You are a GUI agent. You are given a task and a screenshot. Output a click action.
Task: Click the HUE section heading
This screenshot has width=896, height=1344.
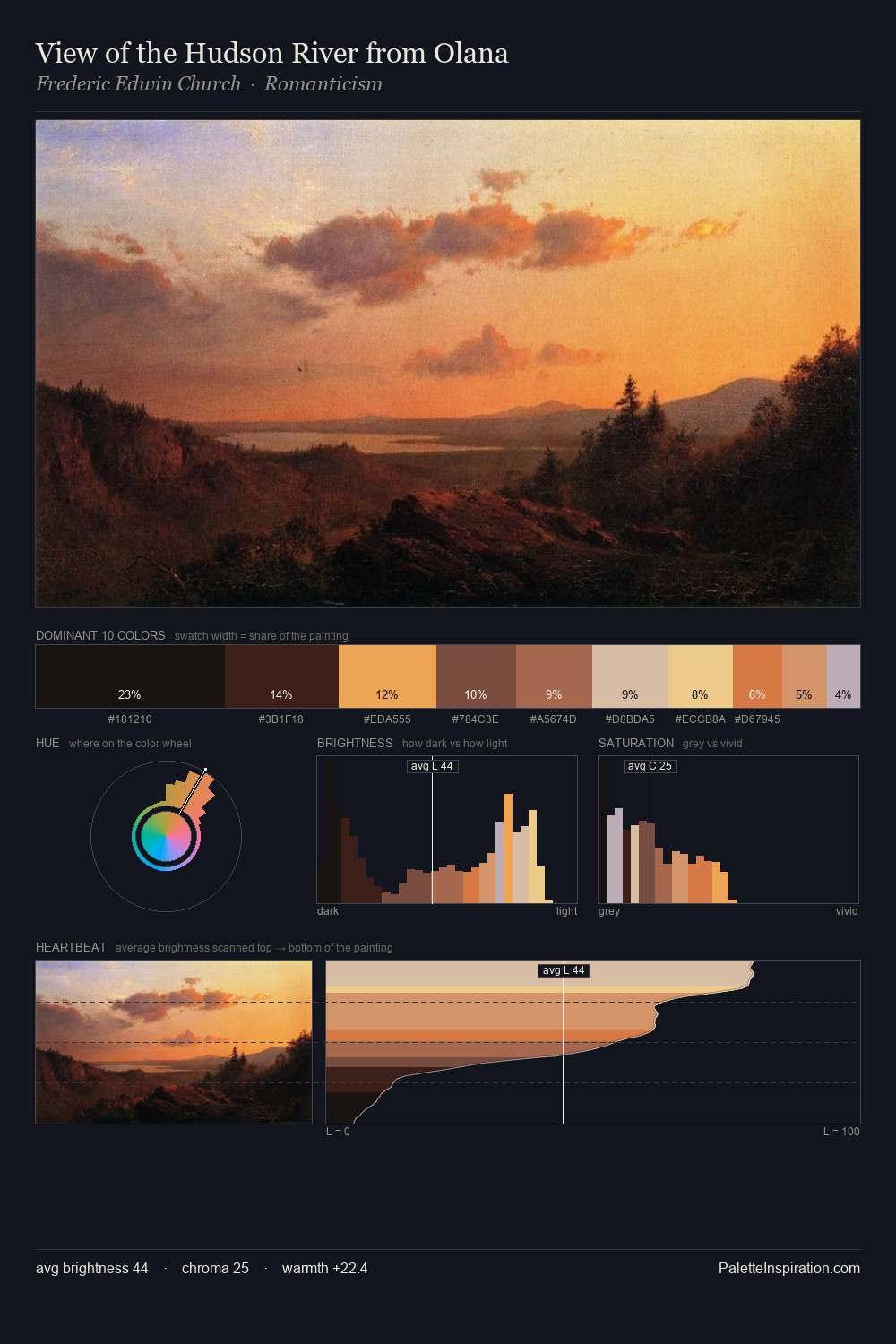47,743
